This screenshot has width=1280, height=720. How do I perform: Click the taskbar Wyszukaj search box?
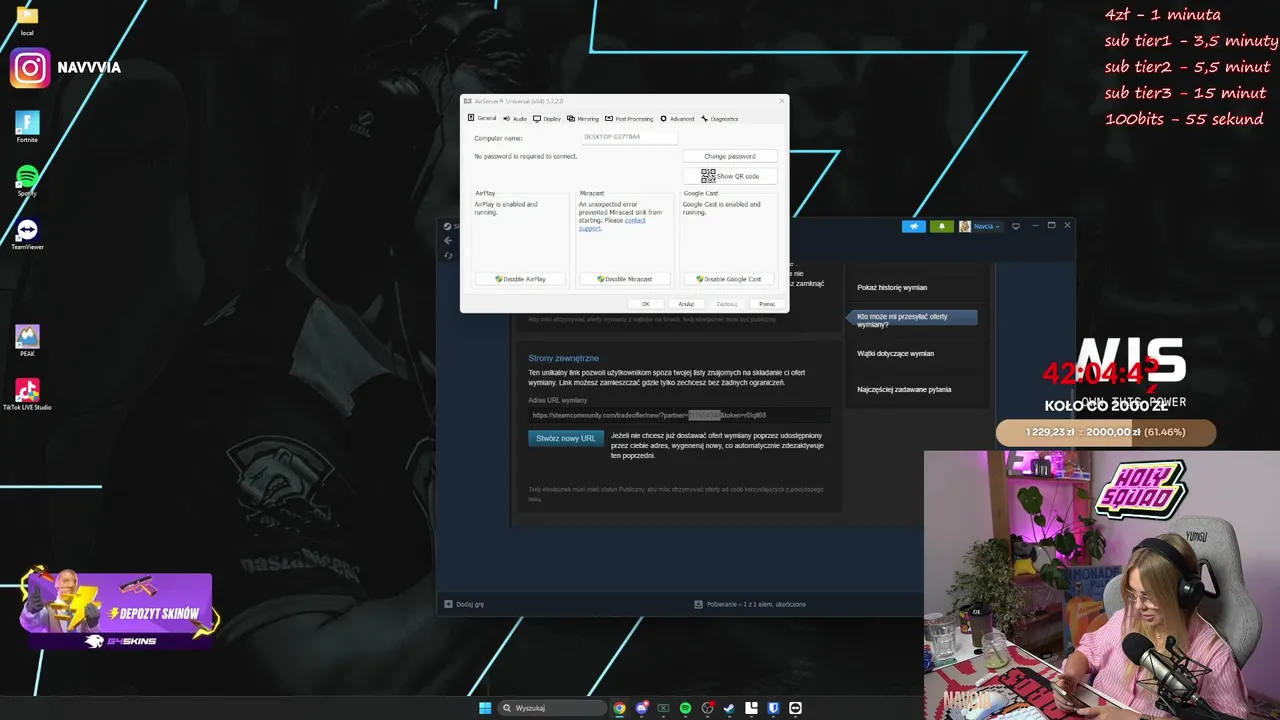point(554,708)
